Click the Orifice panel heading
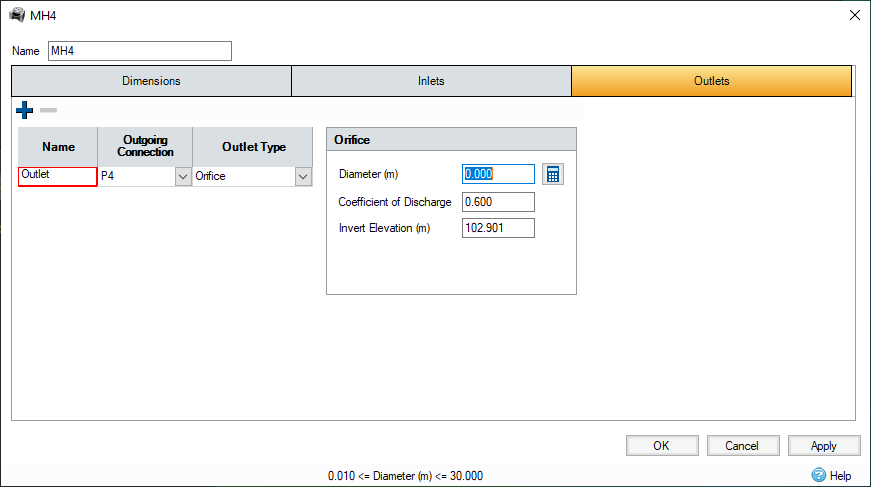The image size is (871, 487). pyautogui.click(x=452, y=139)
